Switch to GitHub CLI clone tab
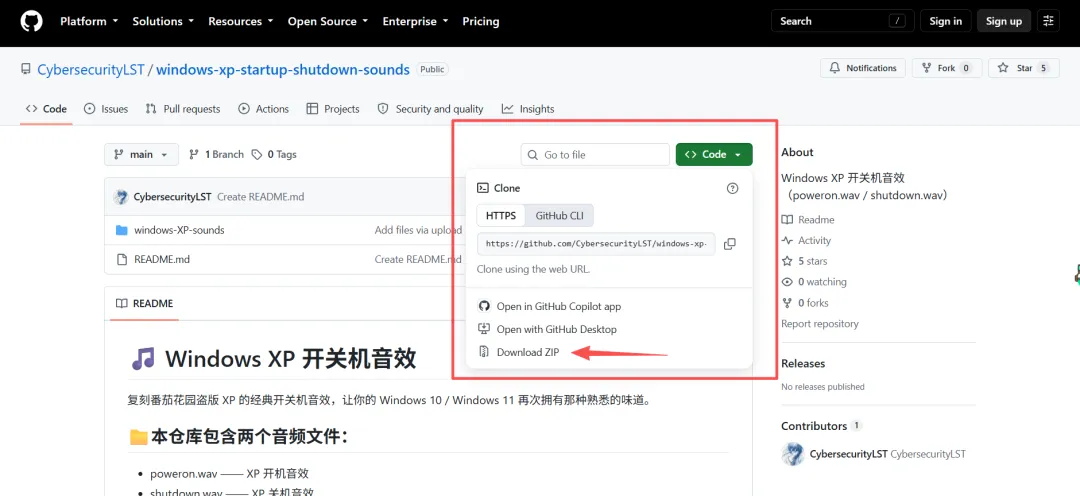Image resolution: width=1080 pixels, height=496 pixels. pyautogui.click(x=559, y=216)
